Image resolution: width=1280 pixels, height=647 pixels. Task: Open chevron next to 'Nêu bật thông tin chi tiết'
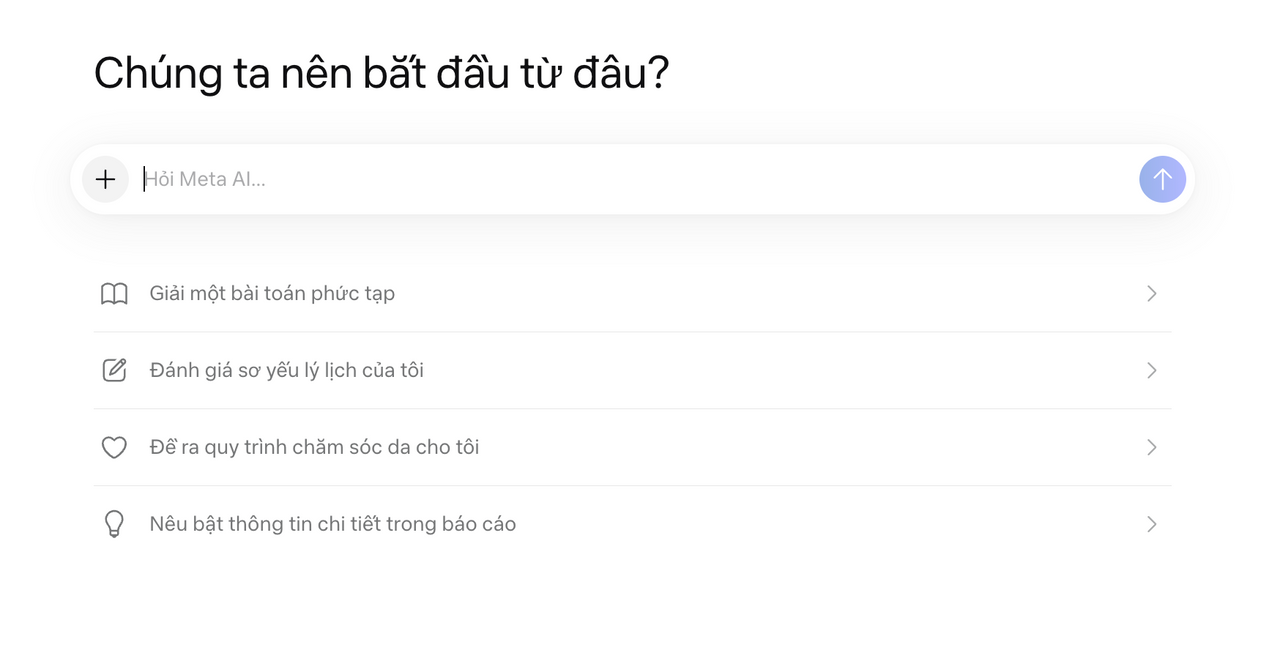coord(1151,524)
